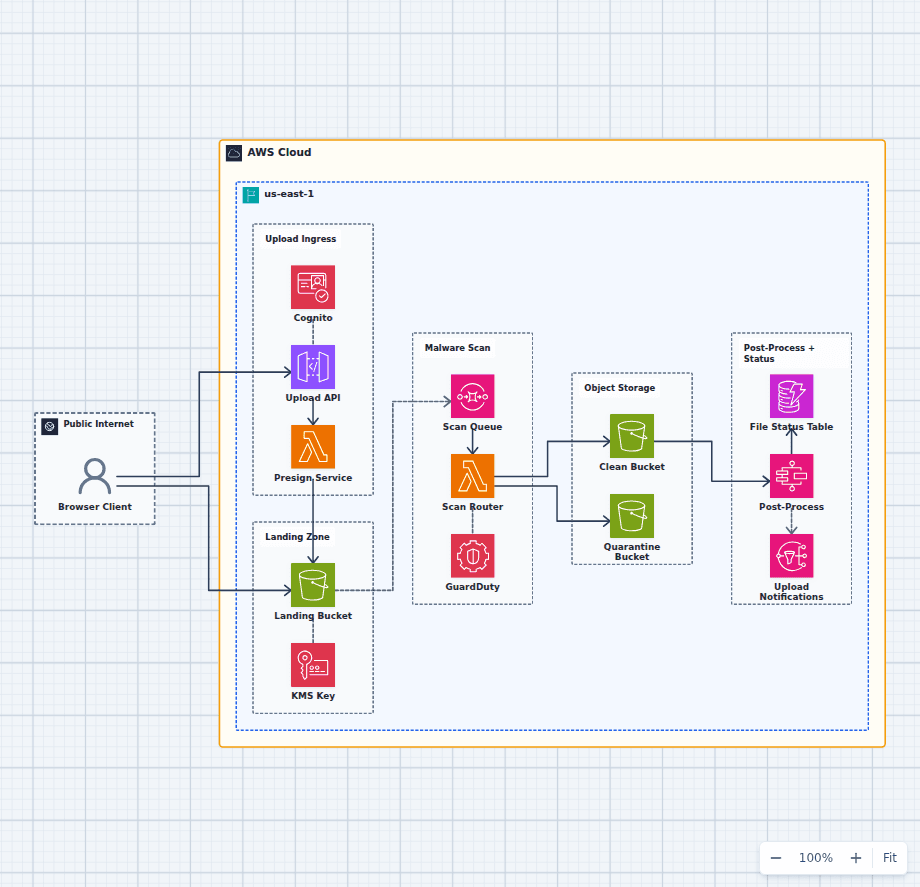Click the Landing Bucket S3 icon
The image size is (920, 887).
(x=313, y=585)
